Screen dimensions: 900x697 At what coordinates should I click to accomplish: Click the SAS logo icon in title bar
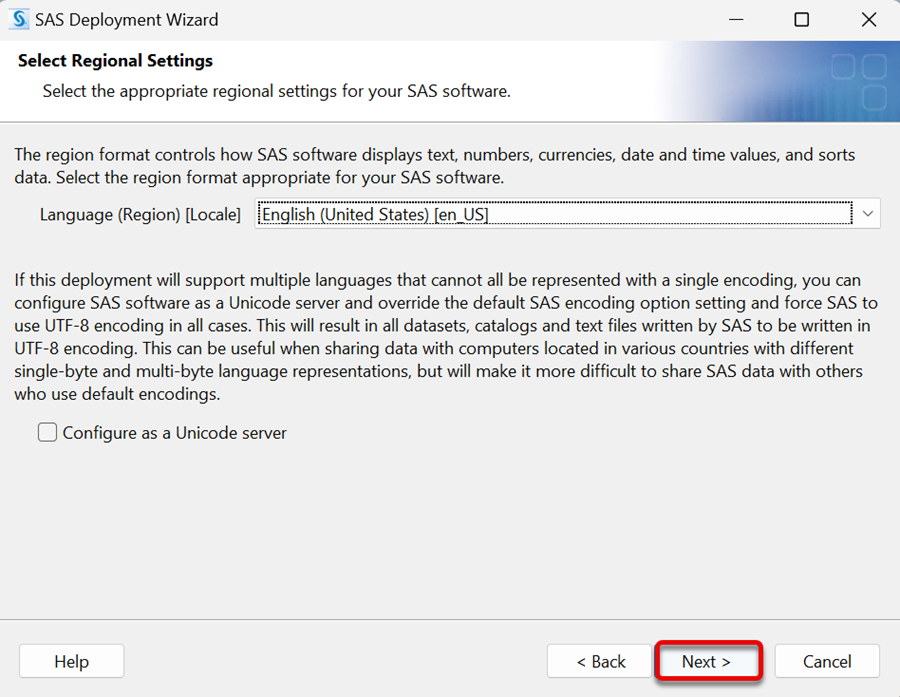pos(19,20)
